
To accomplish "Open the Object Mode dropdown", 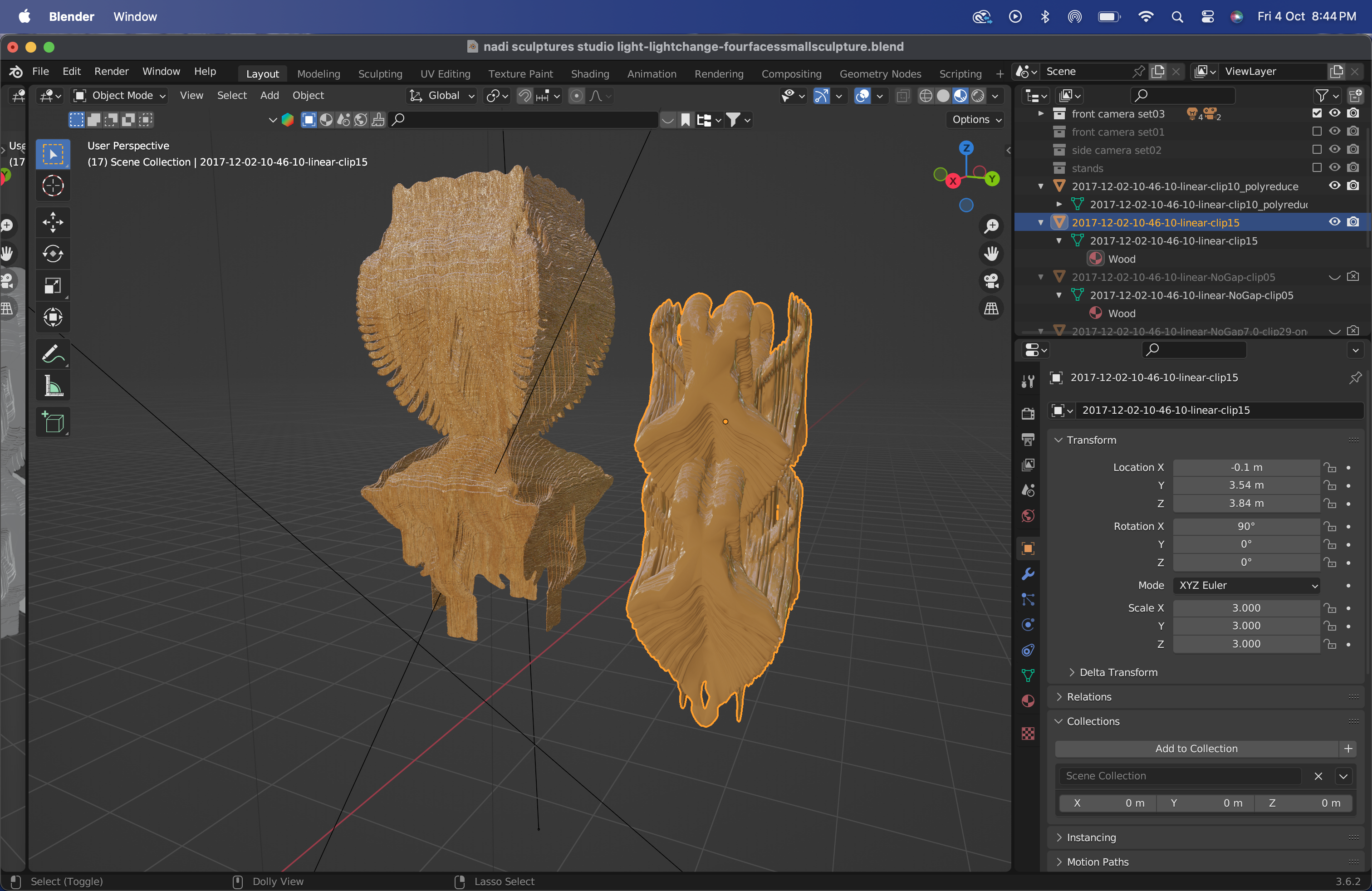I will pos(119,96).
